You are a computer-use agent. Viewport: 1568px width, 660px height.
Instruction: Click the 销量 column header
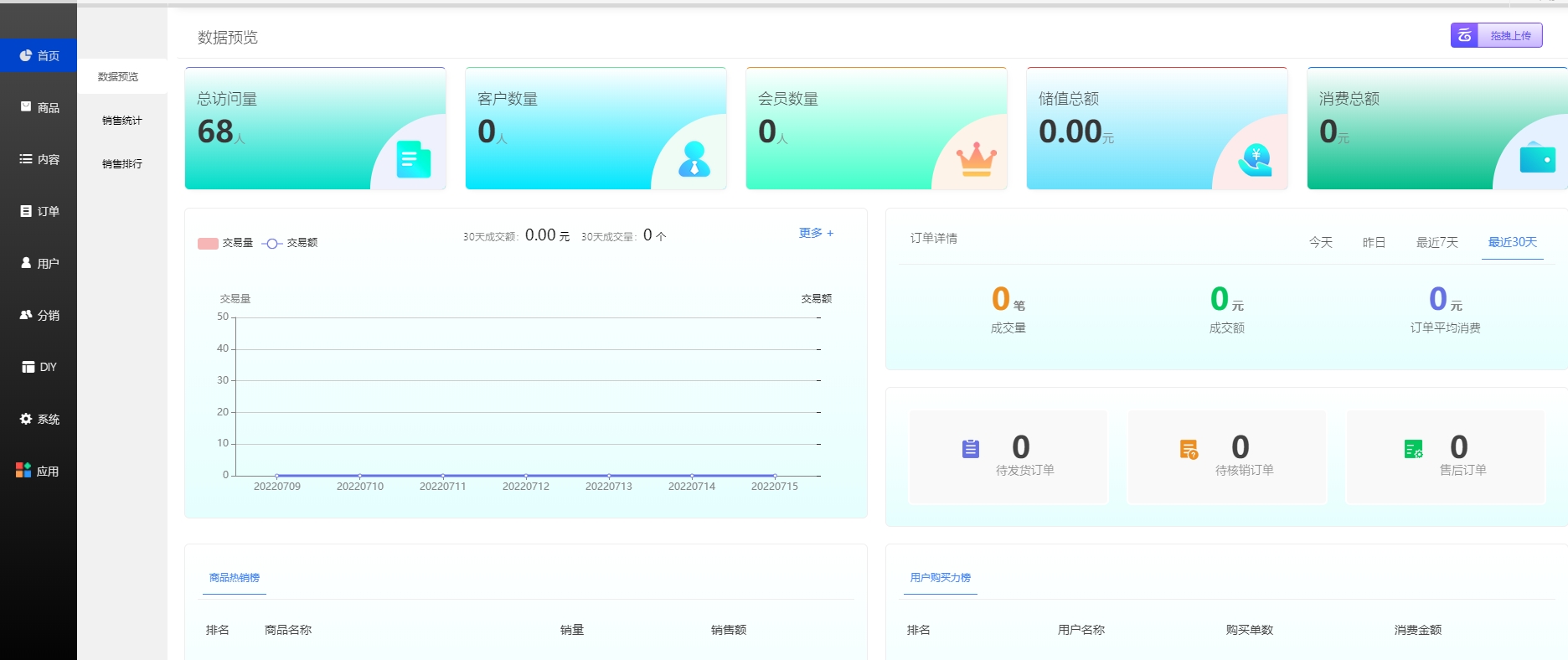tap(572, 630)
